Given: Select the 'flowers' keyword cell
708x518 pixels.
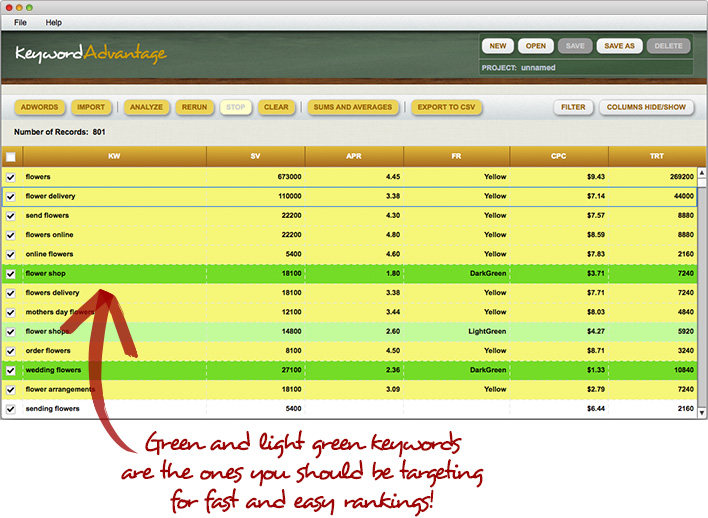Looking at the screenshot, I should coord(114,177).
